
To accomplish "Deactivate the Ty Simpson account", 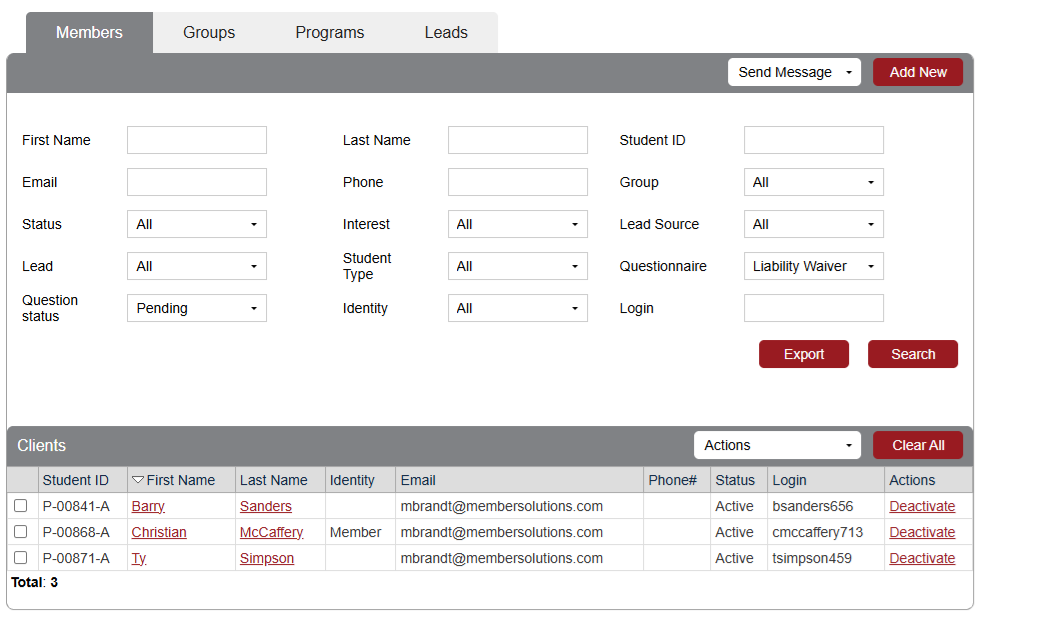I will point(922,558).
